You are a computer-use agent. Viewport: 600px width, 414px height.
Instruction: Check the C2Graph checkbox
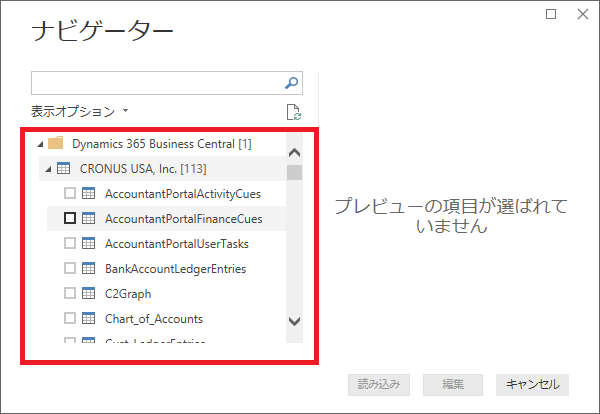pyautogui.click(x=70, y=293)
